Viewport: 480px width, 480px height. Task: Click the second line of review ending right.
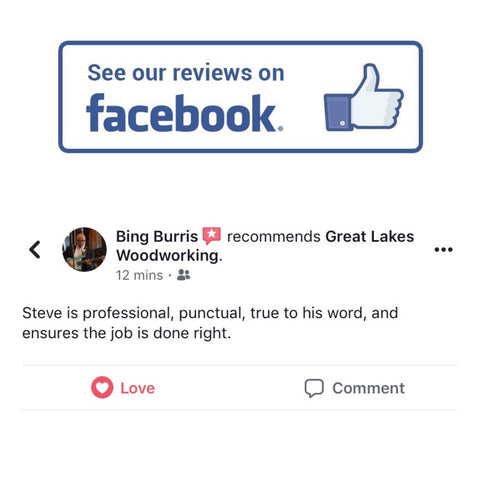[x=126, y=333]
